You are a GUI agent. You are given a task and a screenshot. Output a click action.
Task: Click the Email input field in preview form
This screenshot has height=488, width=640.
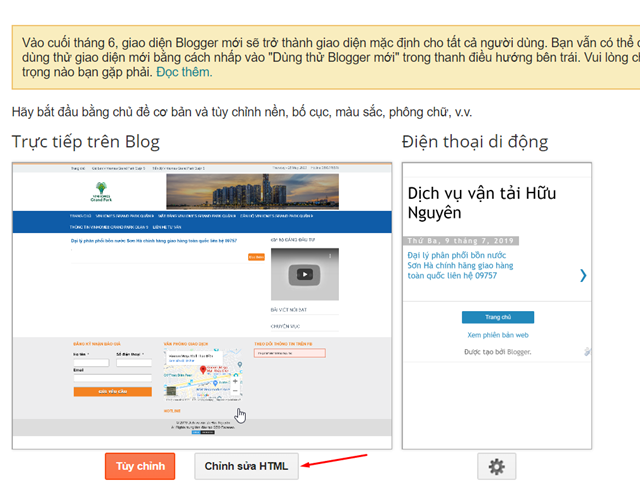pos(113,378)
